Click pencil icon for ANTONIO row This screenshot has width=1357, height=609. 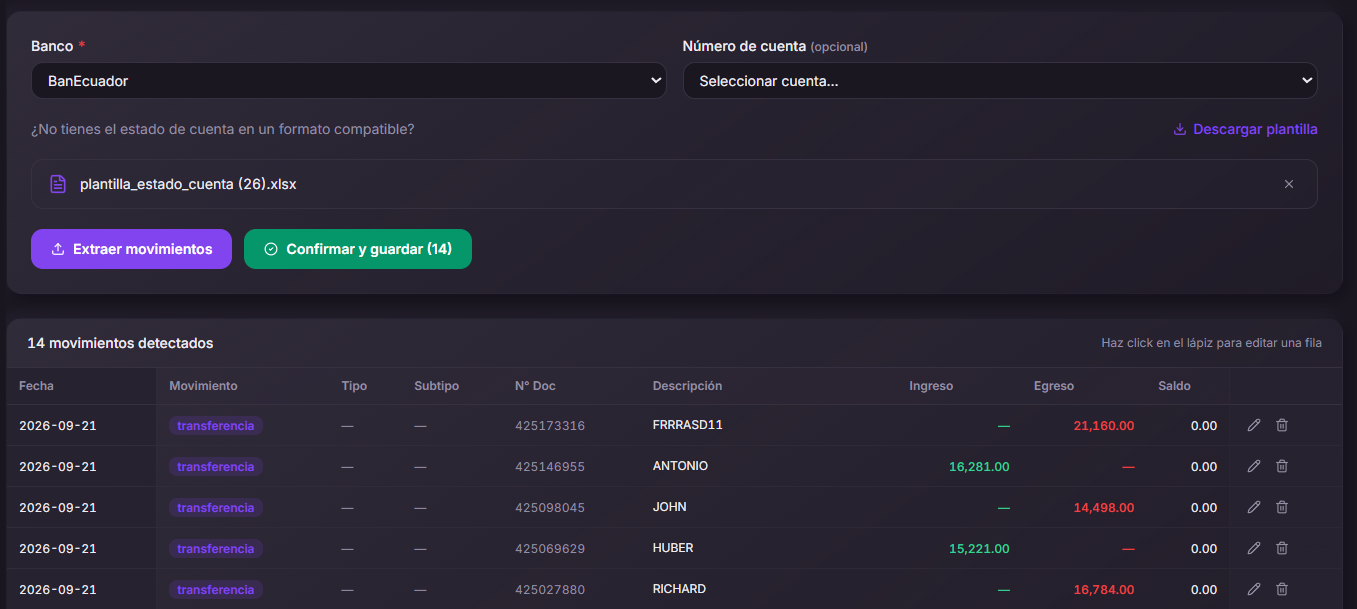click(1254, 466)
